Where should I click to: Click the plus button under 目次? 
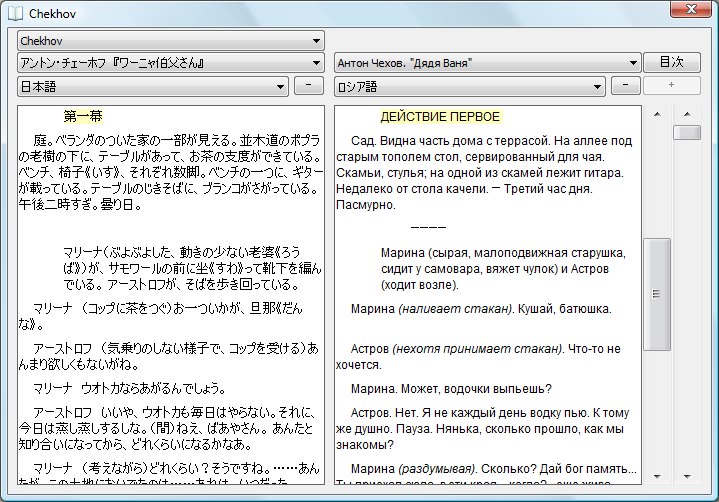point(672,86)
